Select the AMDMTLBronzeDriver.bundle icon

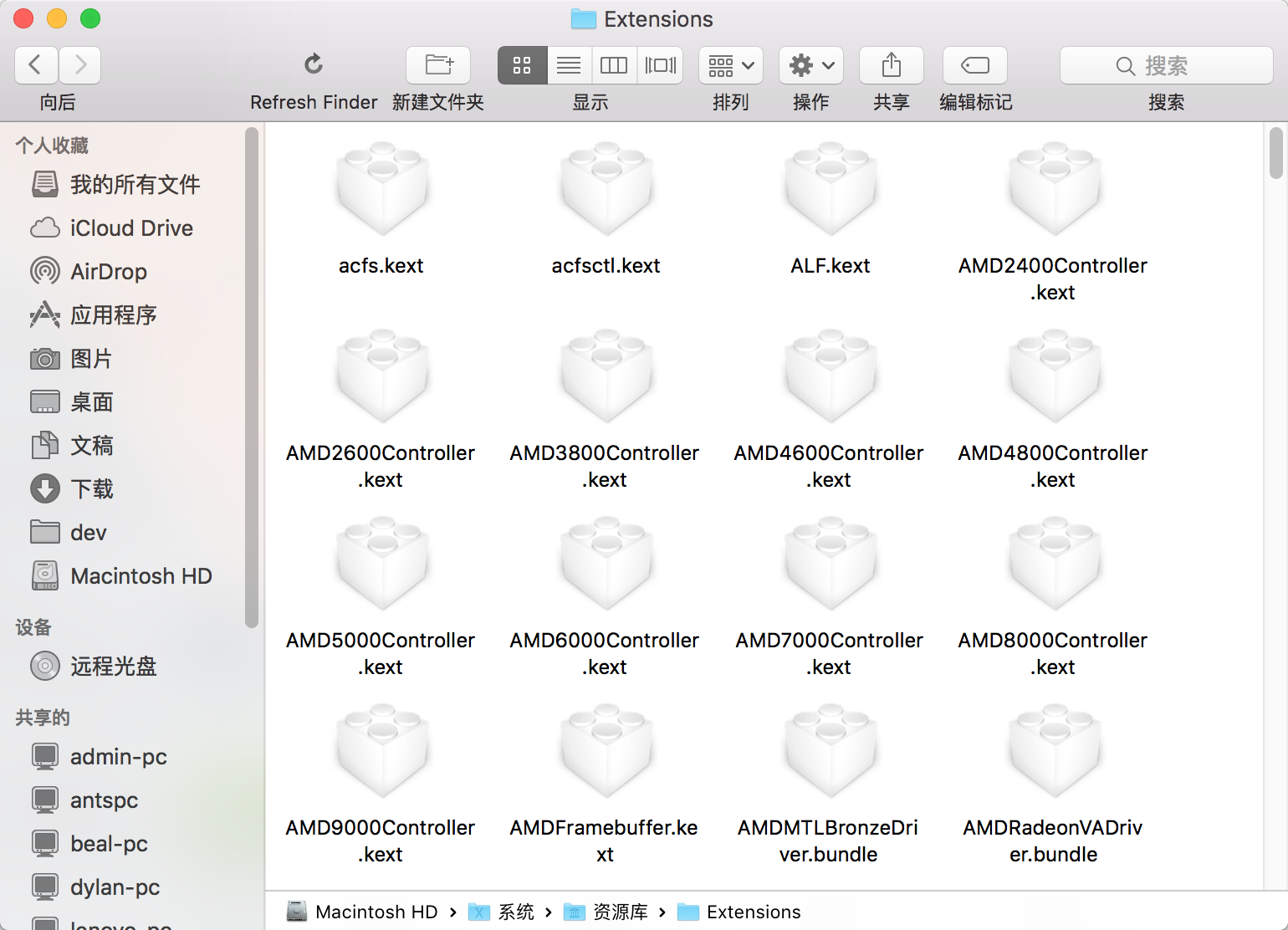831,750
